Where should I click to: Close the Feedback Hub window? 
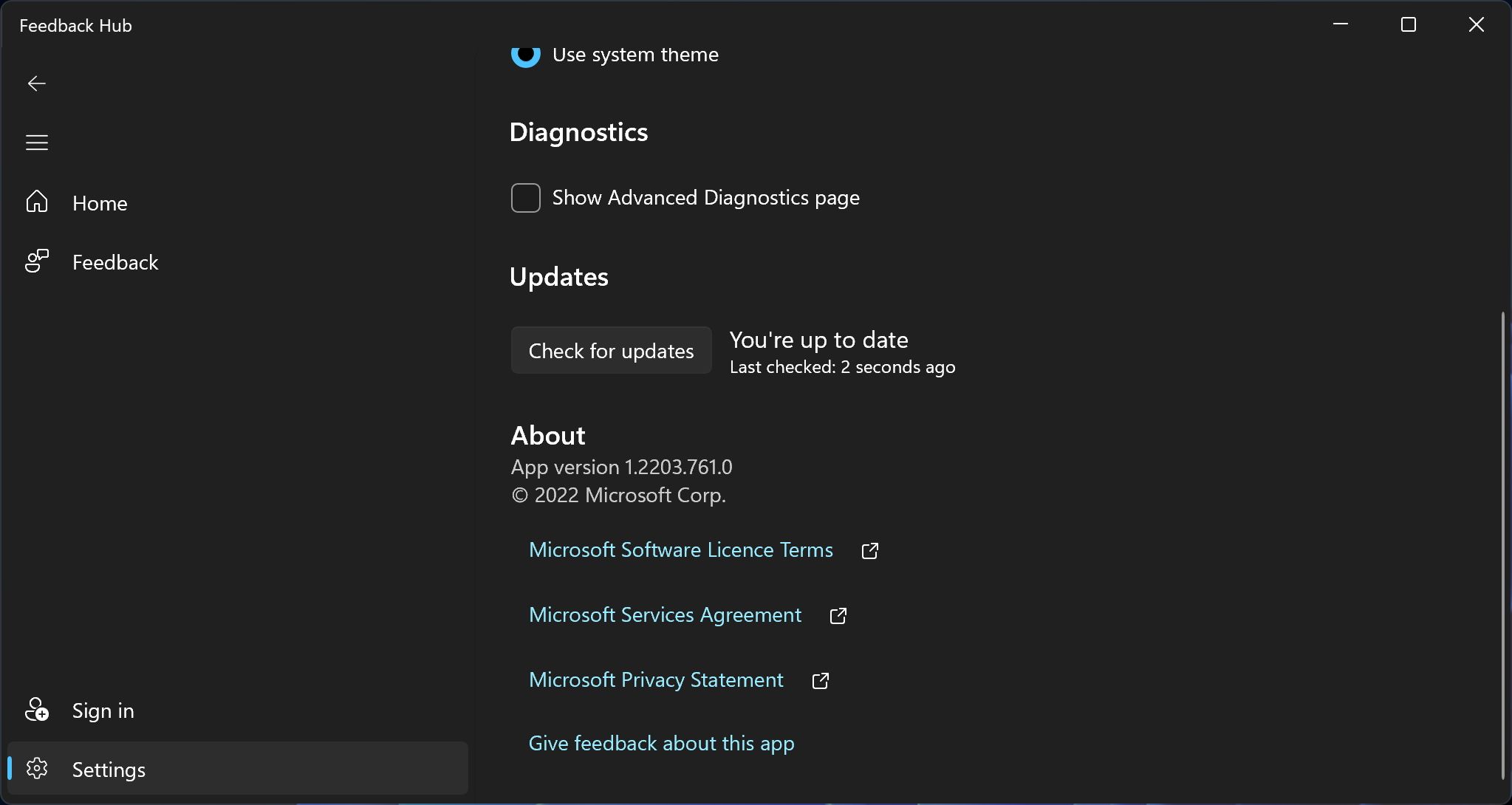click(x=1477, y=24)
